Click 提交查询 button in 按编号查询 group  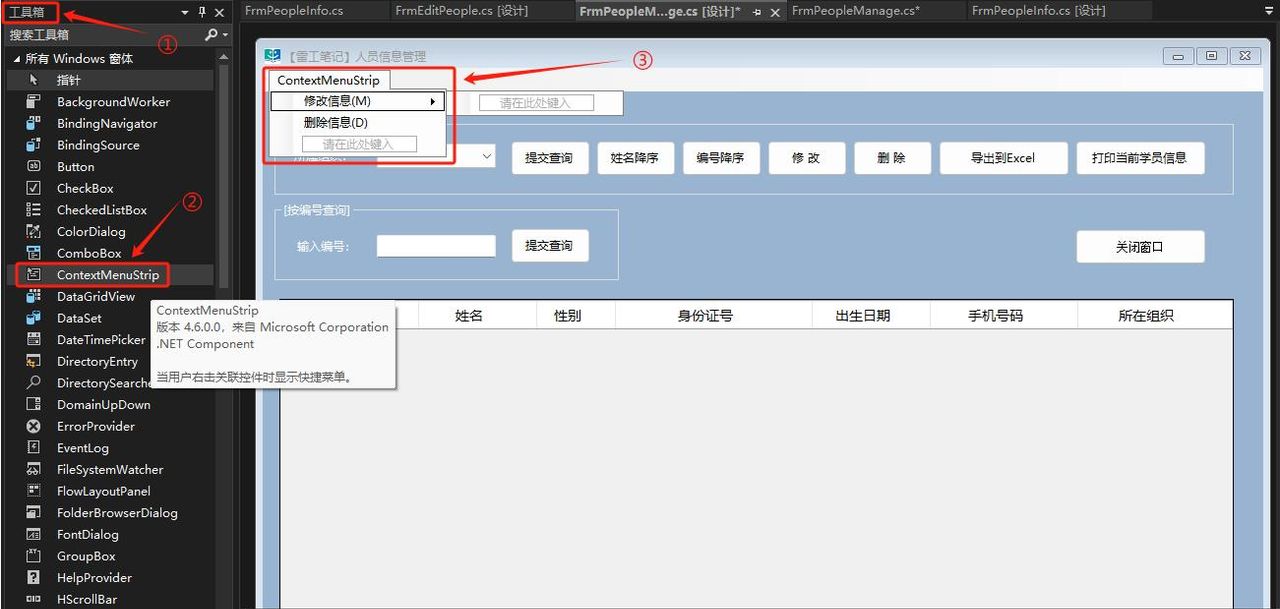(550, 245)
